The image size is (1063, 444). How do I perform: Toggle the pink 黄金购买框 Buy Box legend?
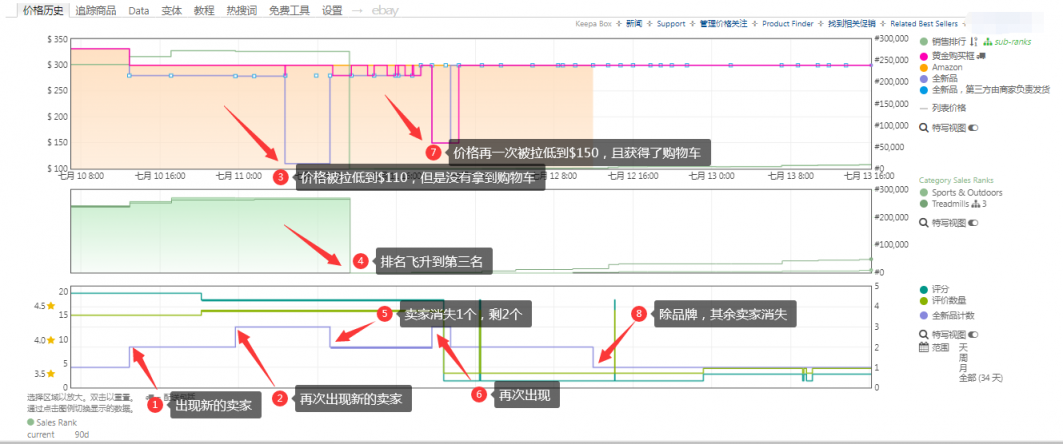(923, 55)
